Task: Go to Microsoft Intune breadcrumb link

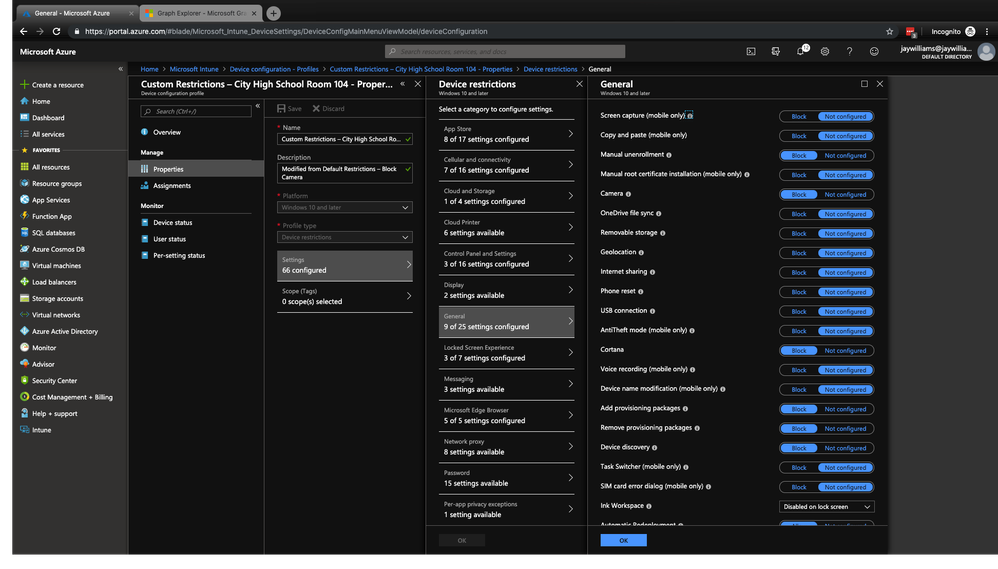Action: (193, 69)
